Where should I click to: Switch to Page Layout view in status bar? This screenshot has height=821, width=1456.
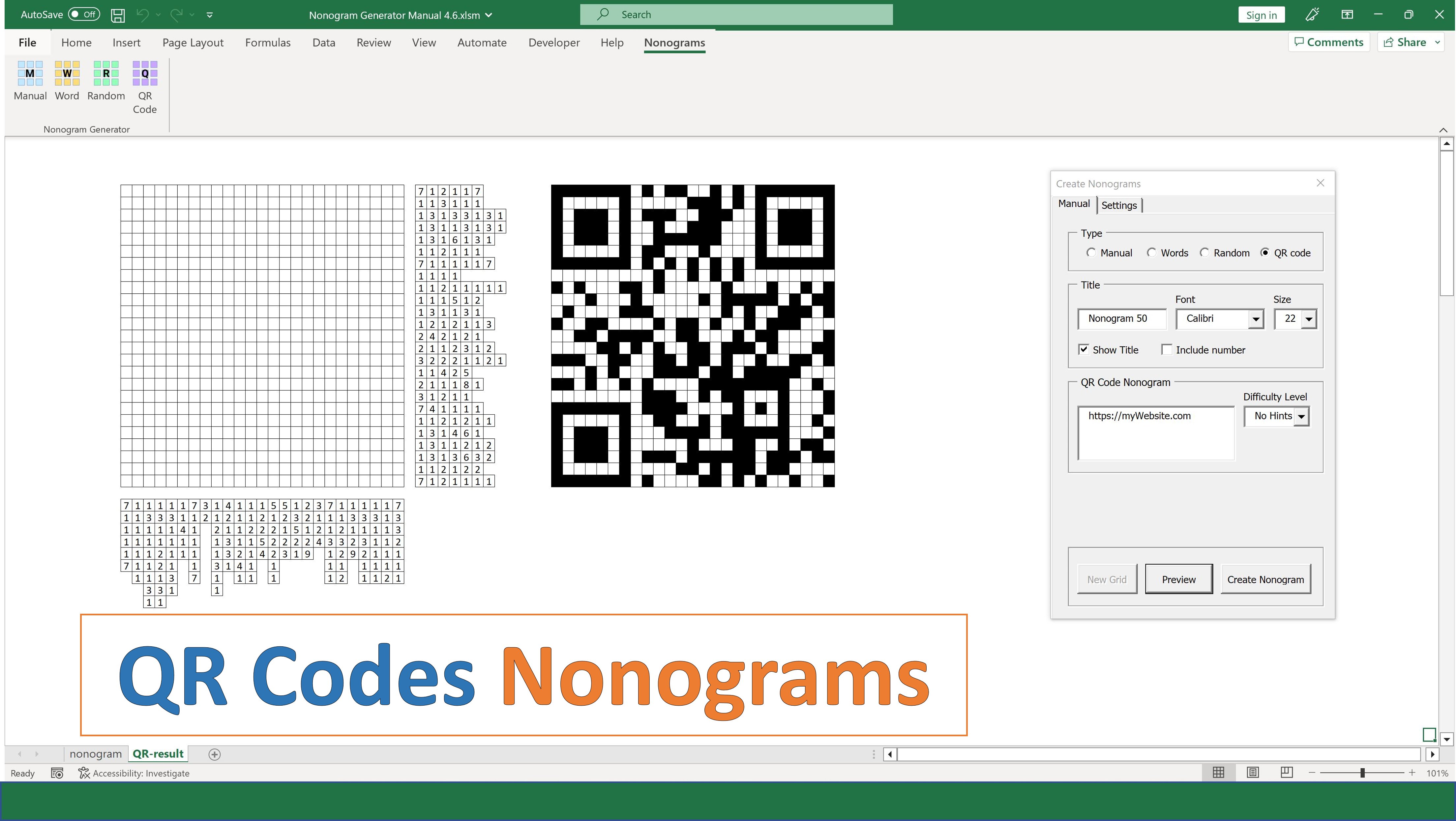click(x=1253, y=772)
